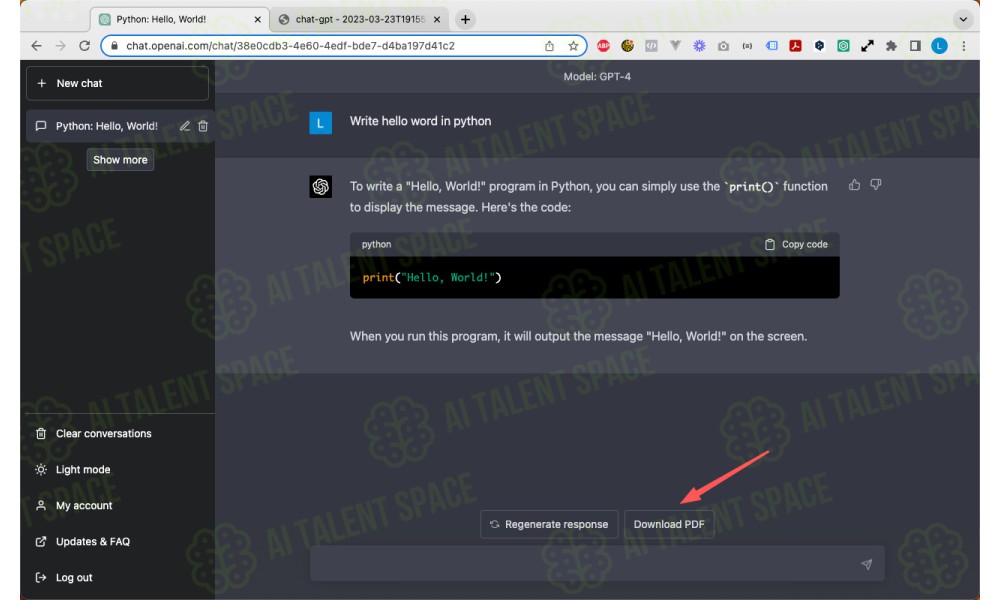The height and width of the screenshot is (600, 1000).
Task: Open the Python: Hello, World! conversation
Action: [x=107, y=126]
